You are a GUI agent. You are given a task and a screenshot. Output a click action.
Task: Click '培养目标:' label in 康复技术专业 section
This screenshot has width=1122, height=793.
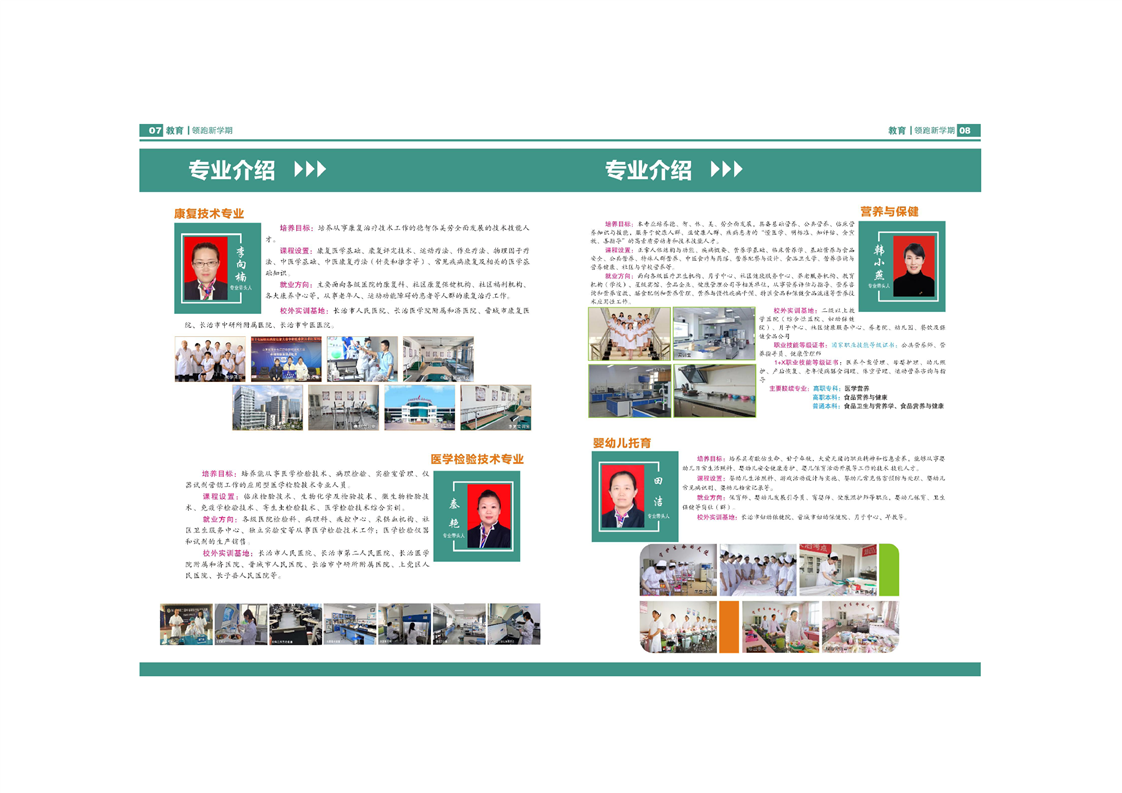(296, 228)
